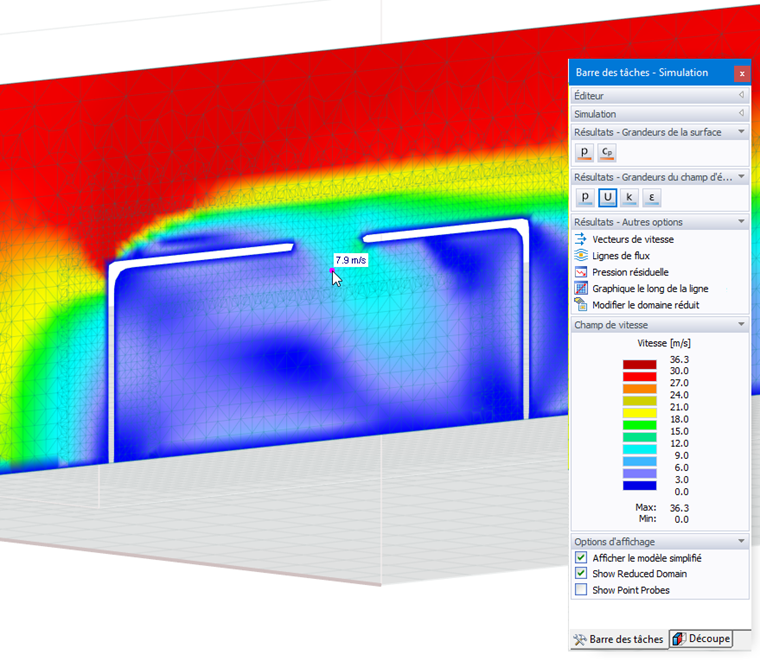The height and width of the screenshot is (661, 760).
Task: Click the Min: 0.0 value
Action: pyautogui.click(x=681, y=519)
